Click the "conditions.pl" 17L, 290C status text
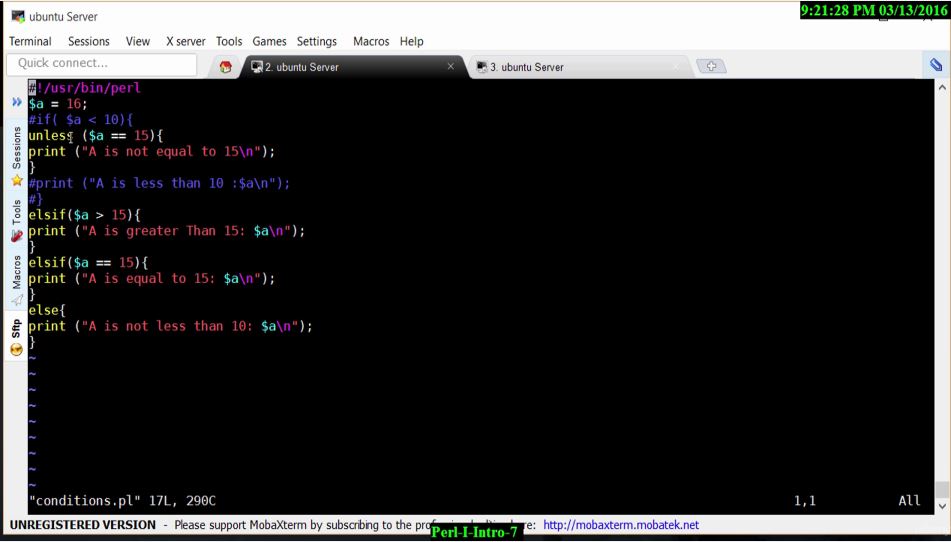This screenshot has height=542, width=951. pos(122,501)
